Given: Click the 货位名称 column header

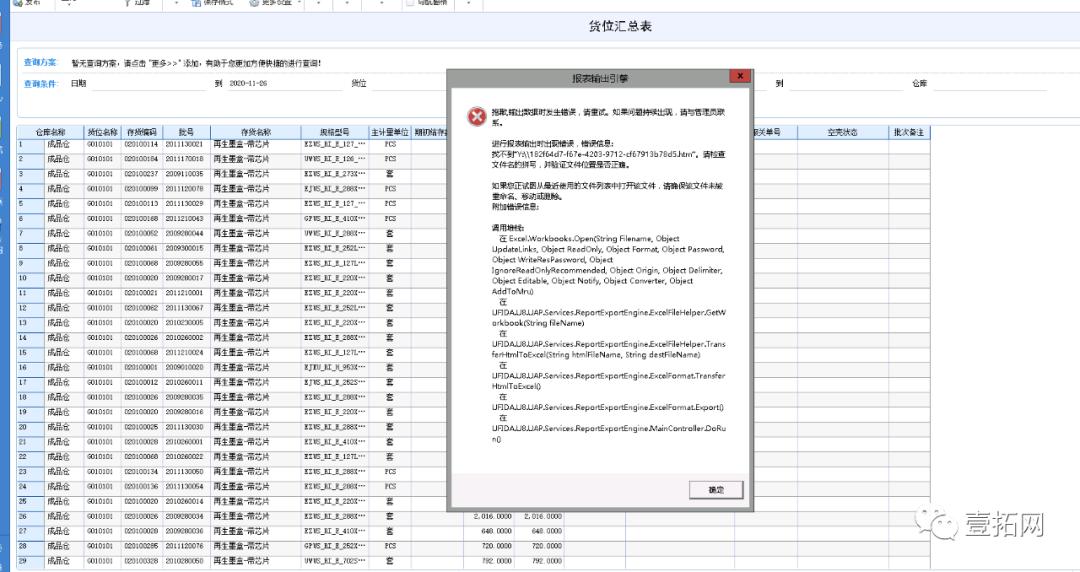Looking at the screenshot, I should pyautogui.click(x=103, y=132).
